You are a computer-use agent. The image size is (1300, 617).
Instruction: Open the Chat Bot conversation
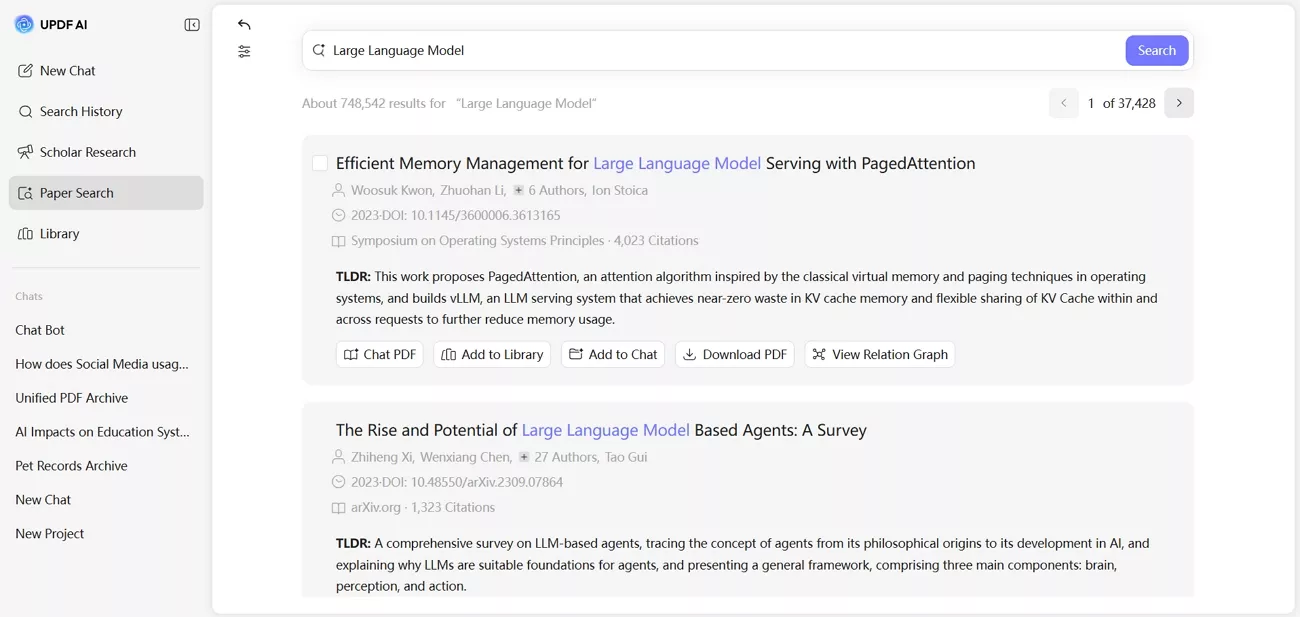coord(40,329)
